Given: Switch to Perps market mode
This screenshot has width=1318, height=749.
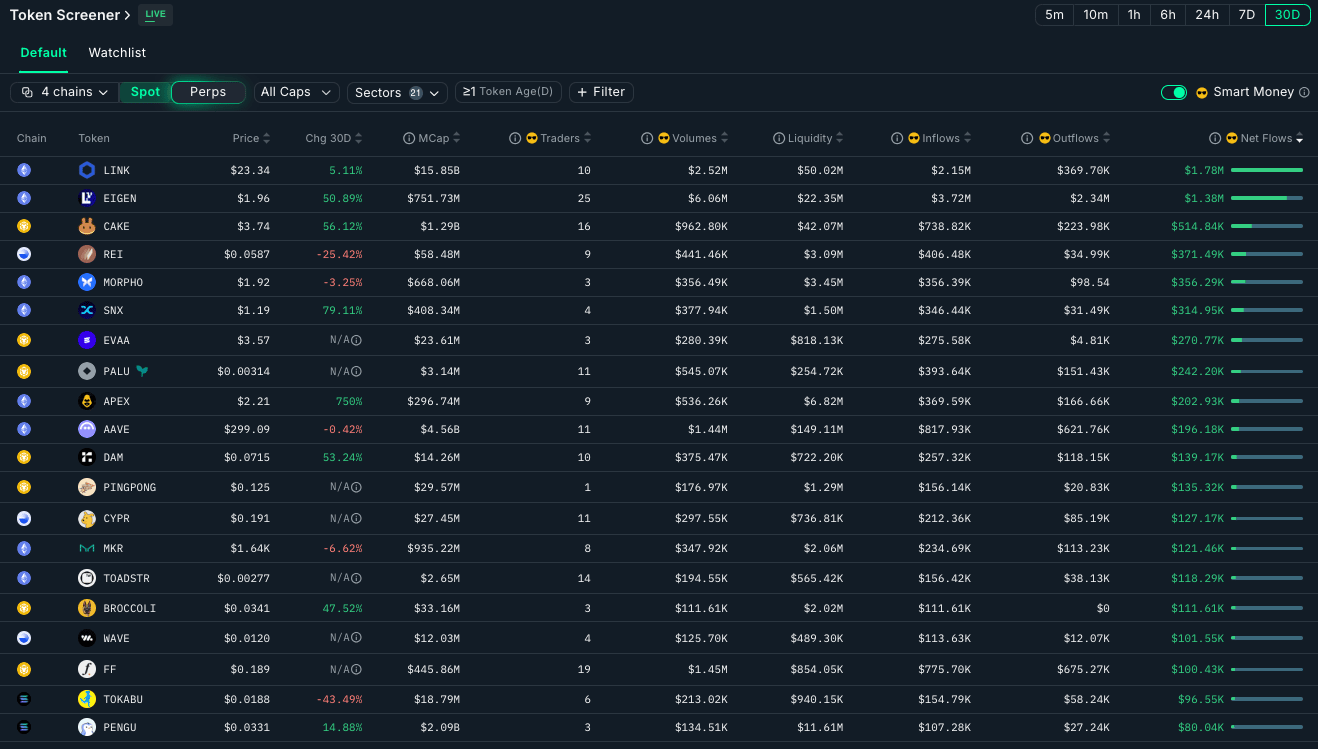Looking at the screenshot, I should click(208, 92).
